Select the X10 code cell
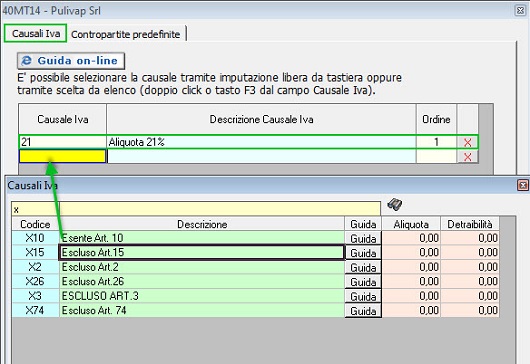The image size is (530, 364). tap(35, 238)
